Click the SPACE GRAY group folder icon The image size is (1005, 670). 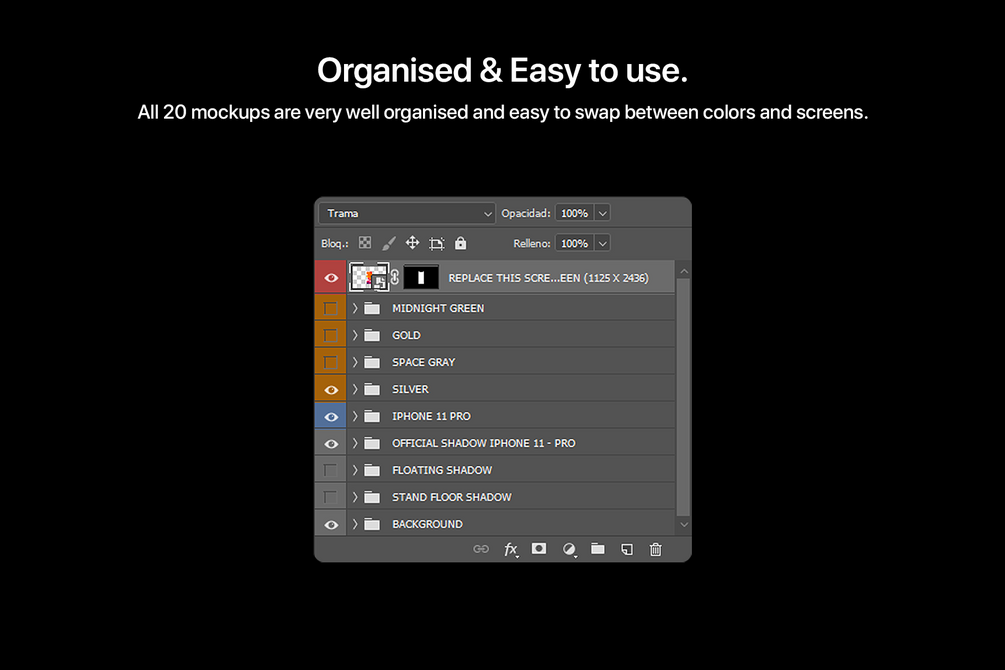372,362
